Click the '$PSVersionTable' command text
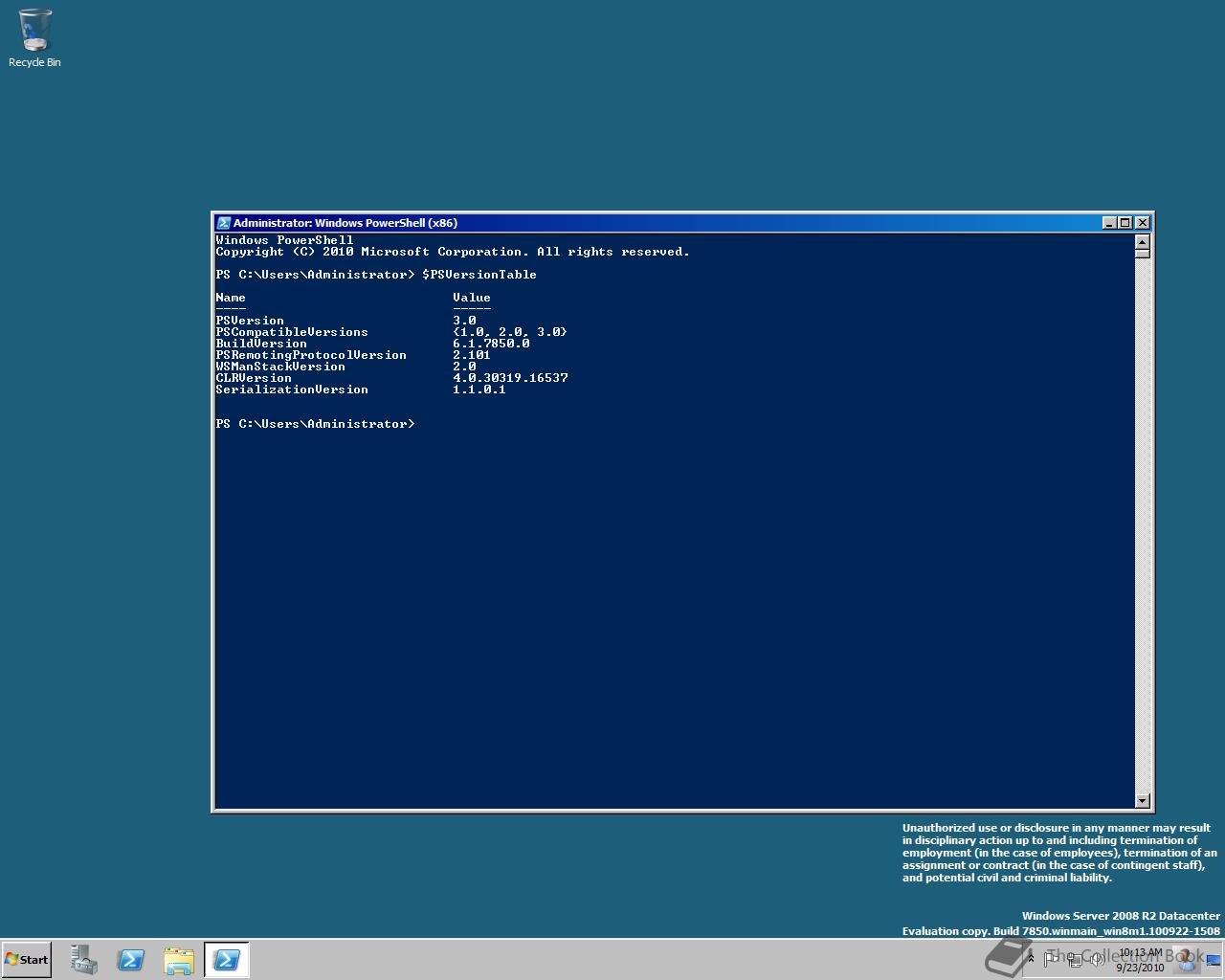 (x=479, y=275)
